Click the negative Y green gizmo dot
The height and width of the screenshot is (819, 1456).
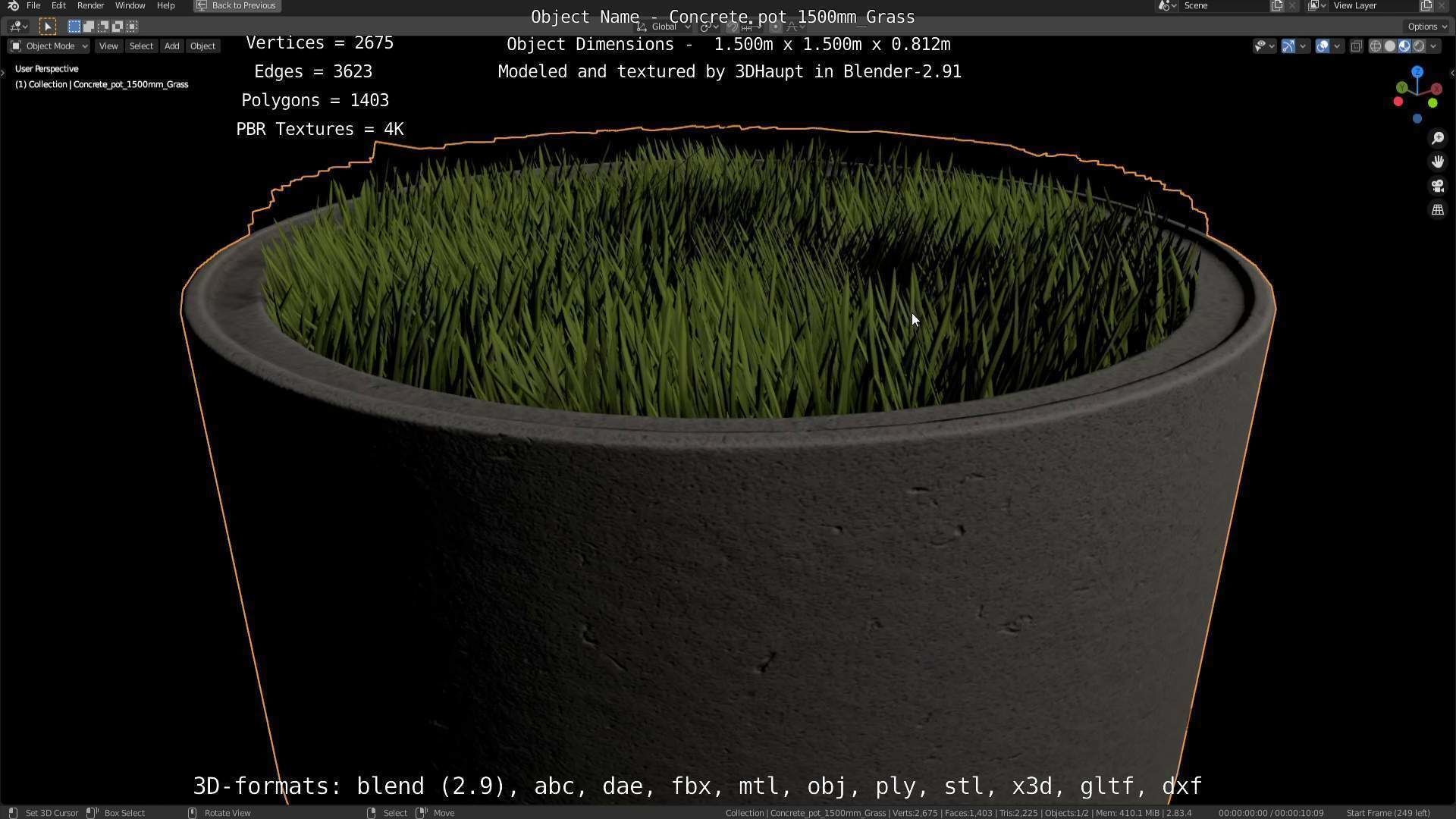tap(1433, 102)
